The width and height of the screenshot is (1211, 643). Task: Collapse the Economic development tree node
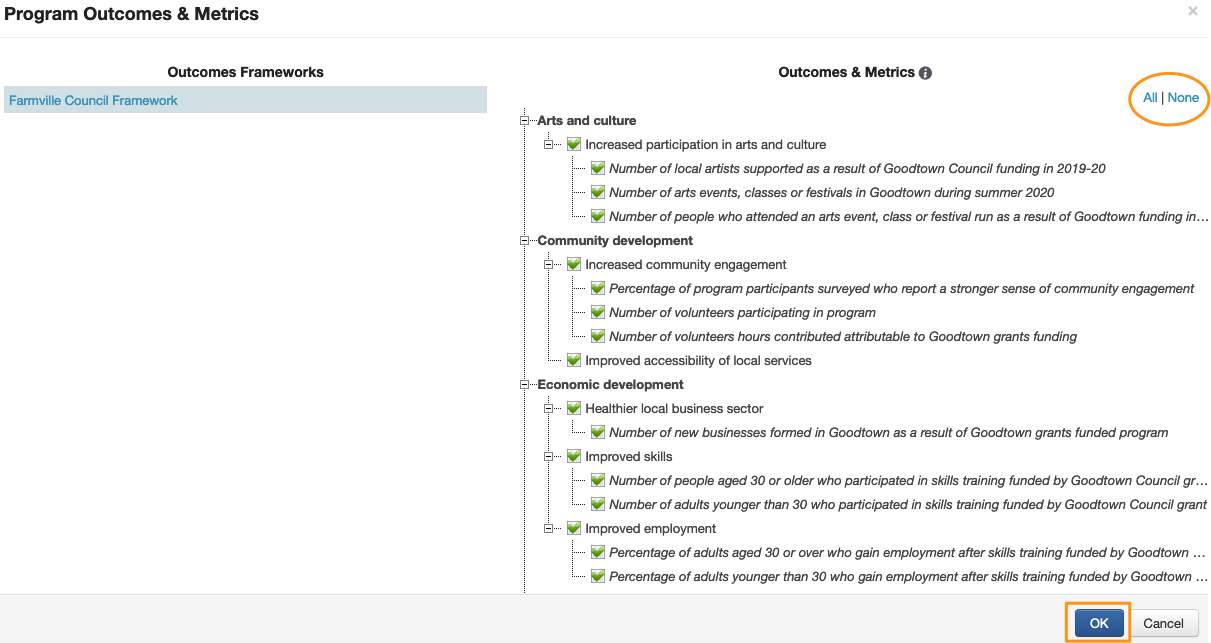(525, 385)
